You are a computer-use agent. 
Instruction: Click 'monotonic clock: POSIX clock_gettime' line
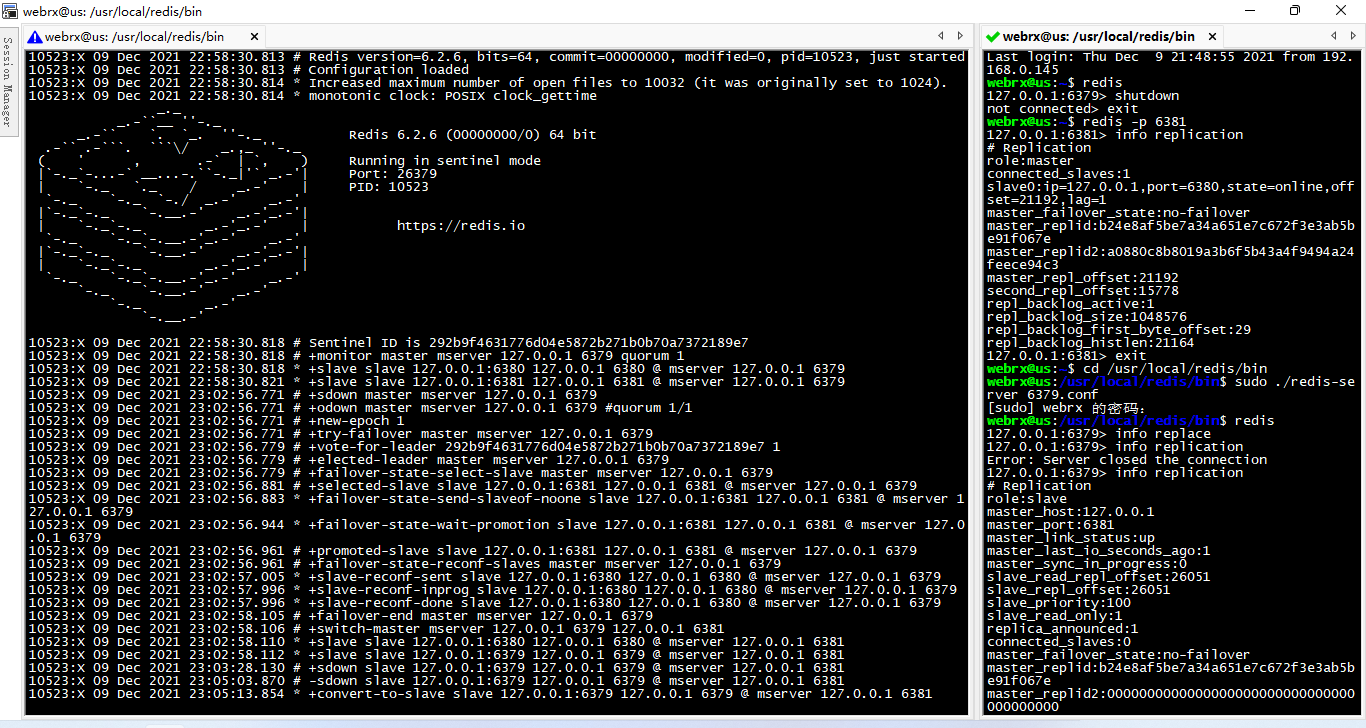(x=312, y=96)
